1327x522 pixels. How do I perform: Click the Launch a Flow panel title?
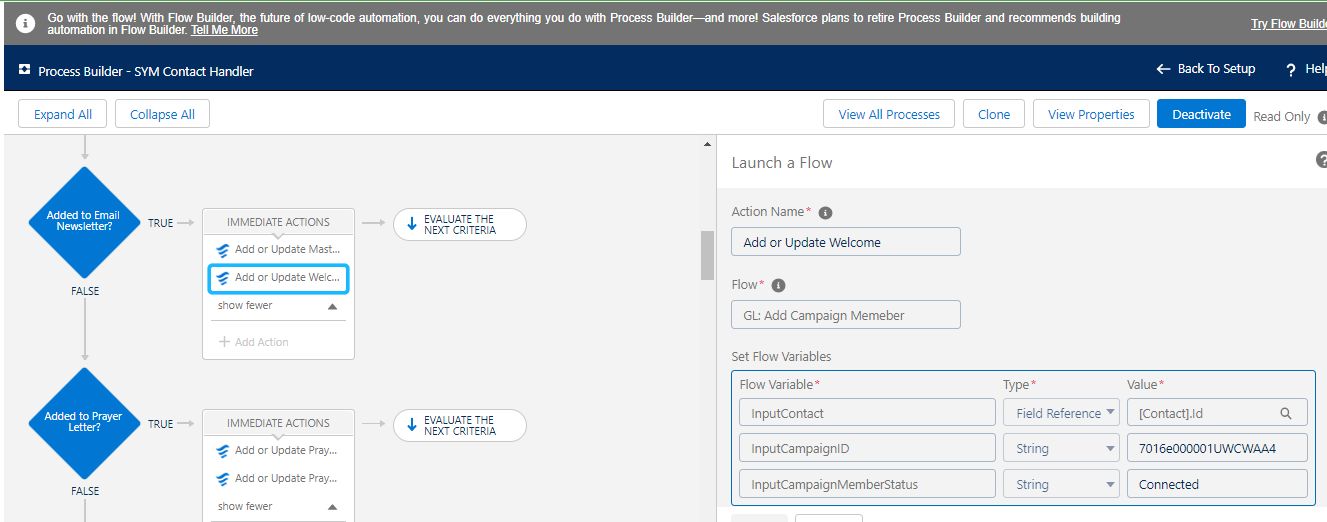tap(782, 163)
